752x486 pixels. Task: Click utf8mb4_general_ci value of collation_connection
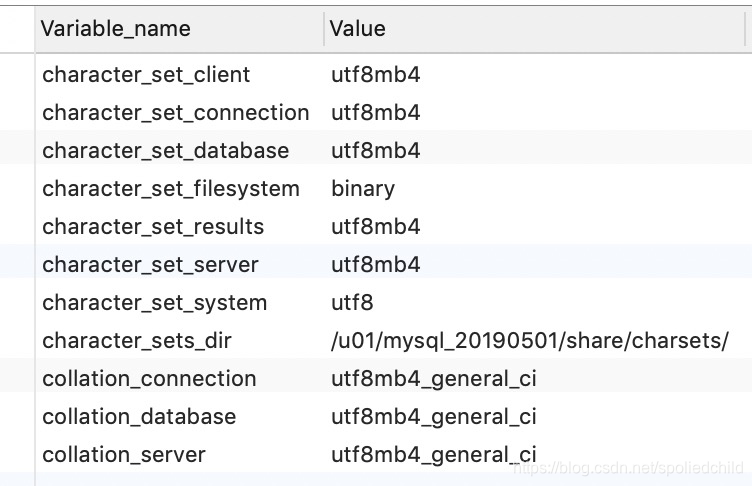pos(434,379)
